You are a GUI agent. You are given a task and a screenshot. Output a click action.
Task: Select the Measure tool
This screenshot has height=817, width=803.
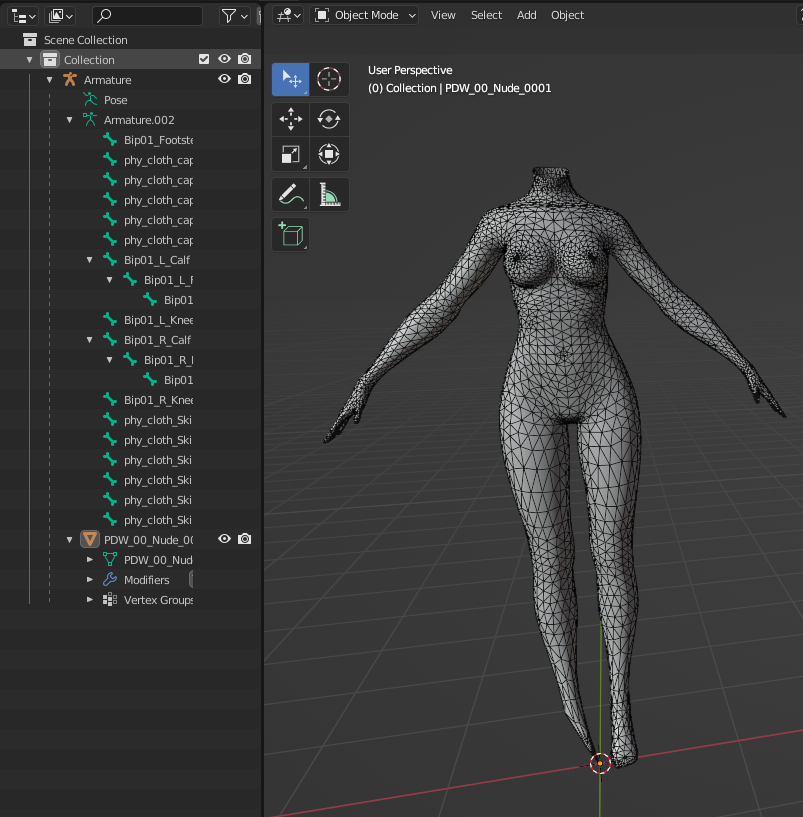click(x=329, y=194)
